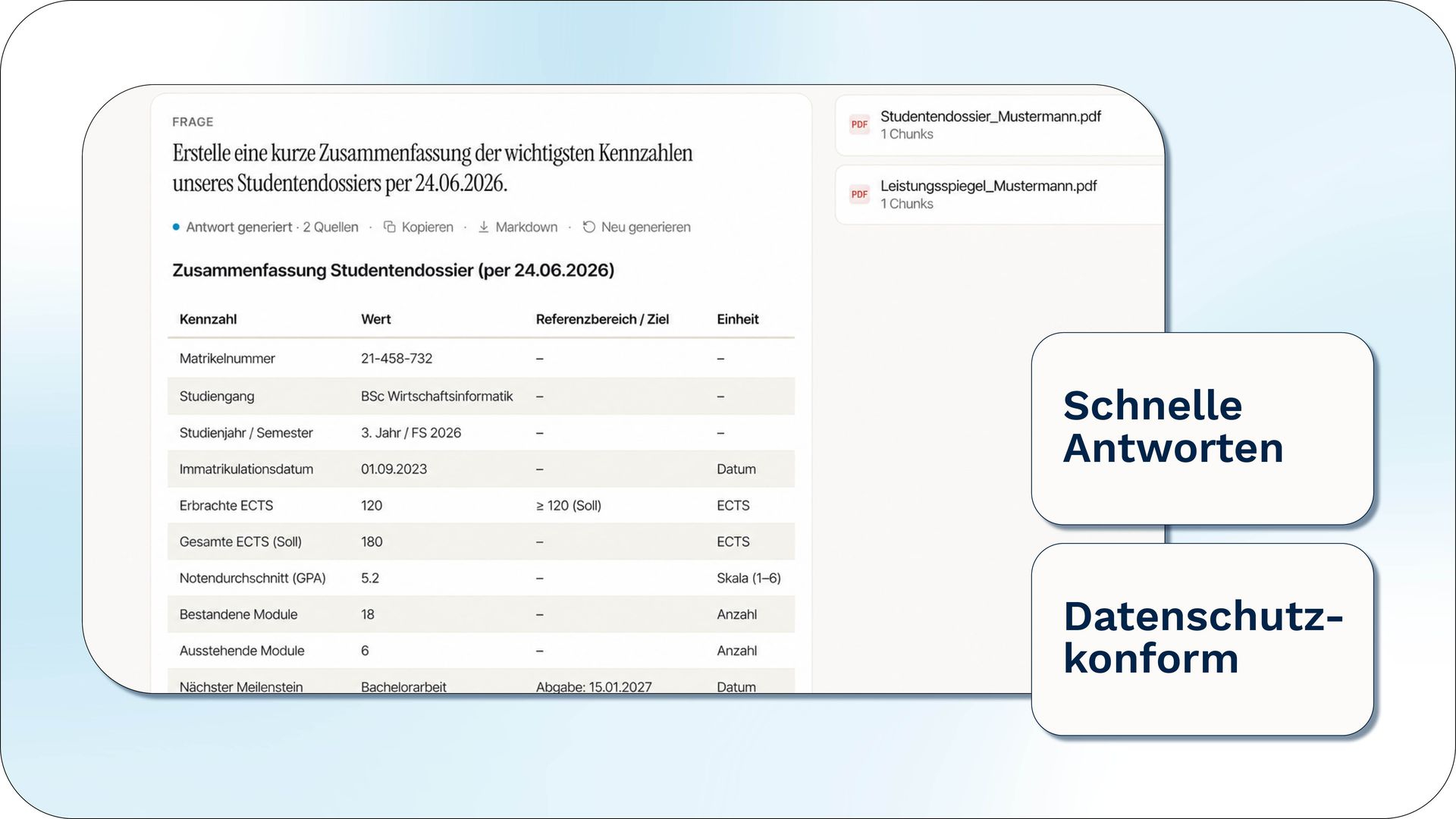Click the Ausstehende Module value 6
This screenshot has width=1456, height=819.
[x=365, y=651]
